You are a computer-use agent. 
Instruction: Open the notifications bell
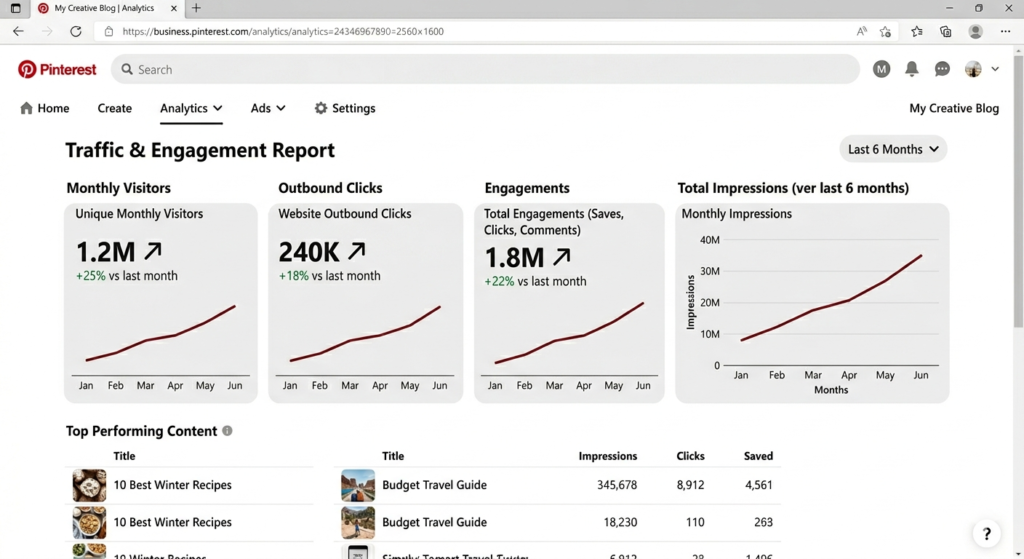pos(912,69)
